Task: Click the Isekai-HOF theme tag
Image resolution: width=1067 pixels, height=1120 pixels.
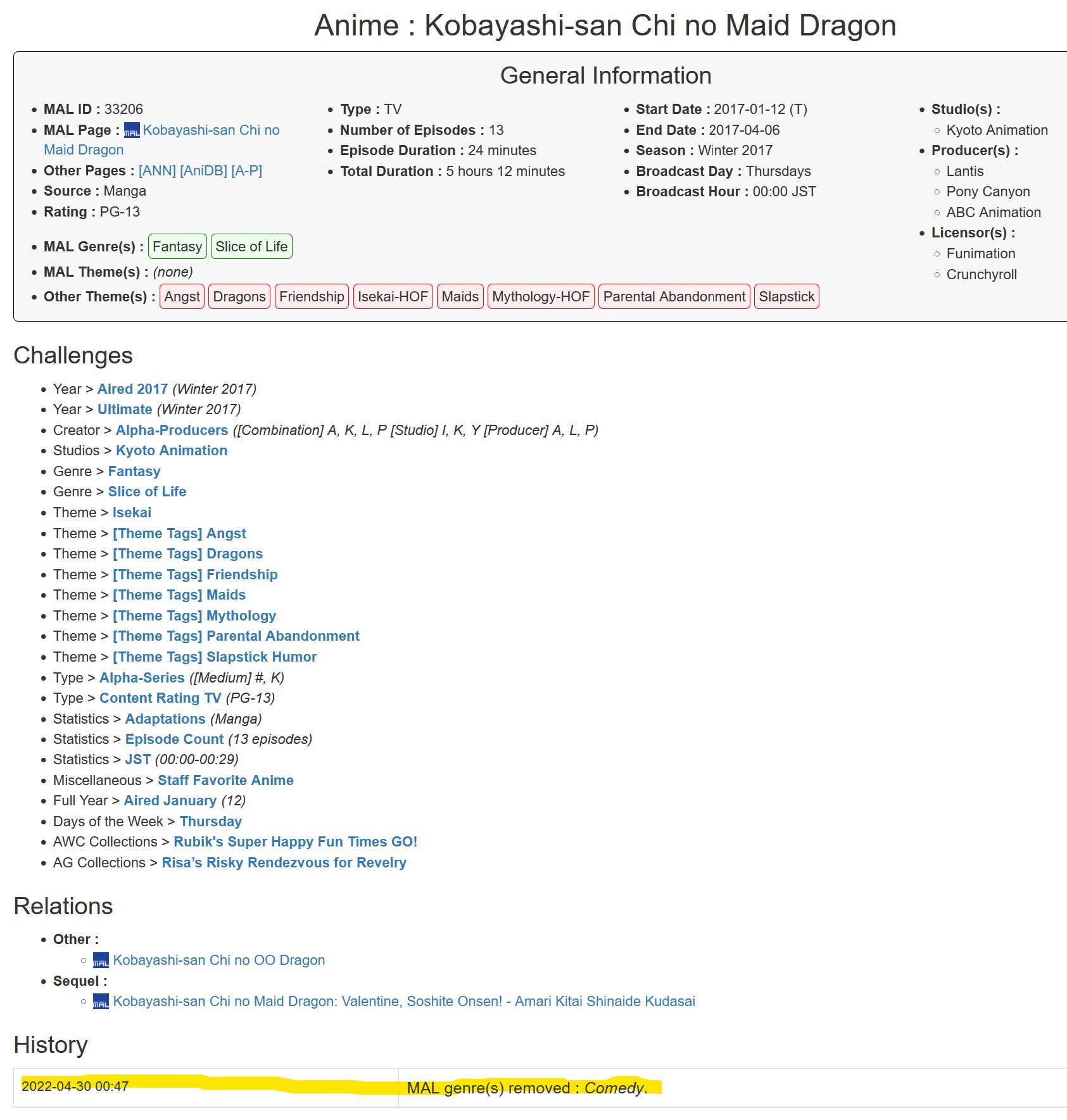Action: click(x=393, y=296)
